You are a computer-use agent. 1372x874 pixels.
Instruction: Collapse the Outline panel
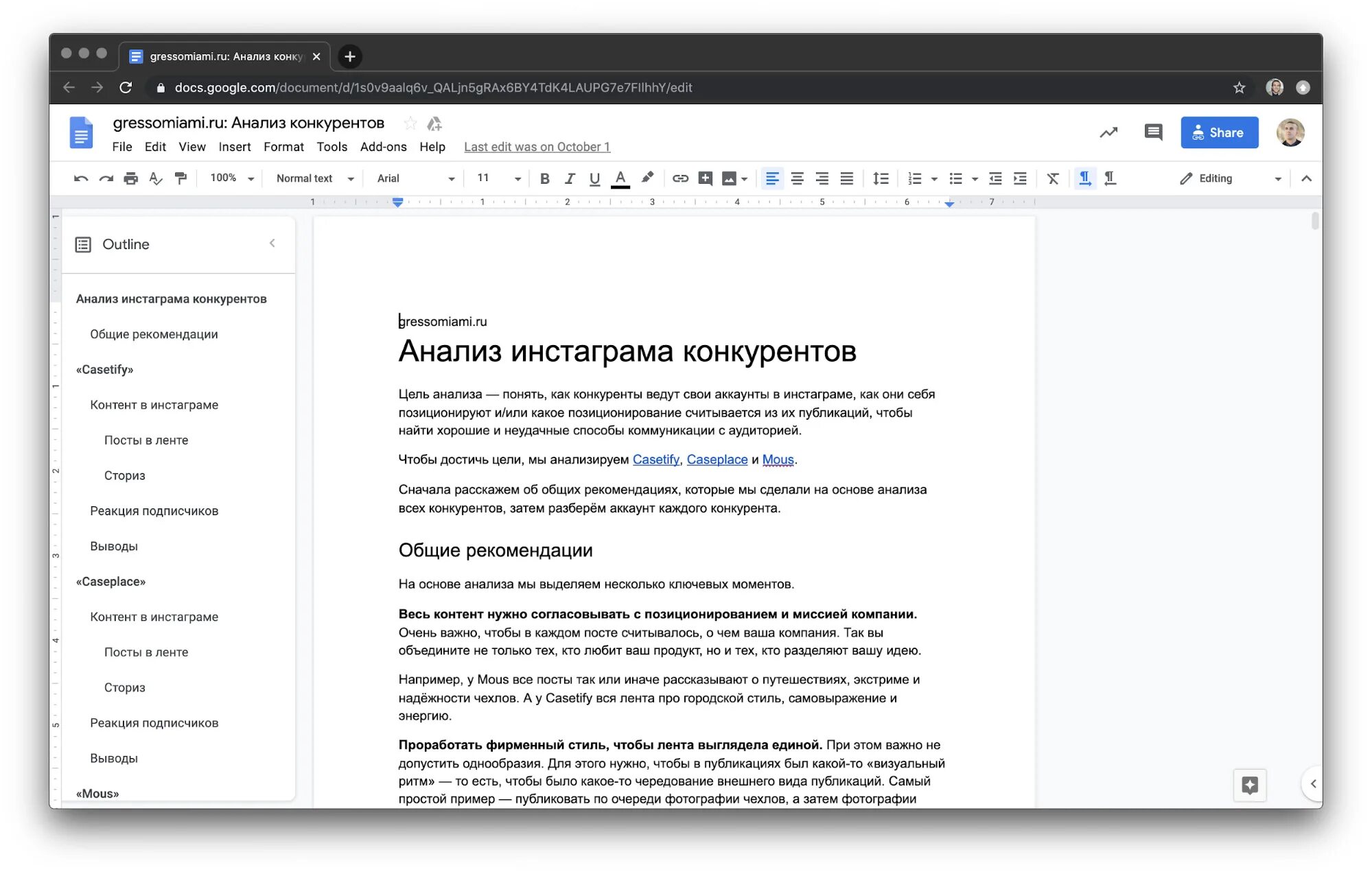[x=272, y=243]
